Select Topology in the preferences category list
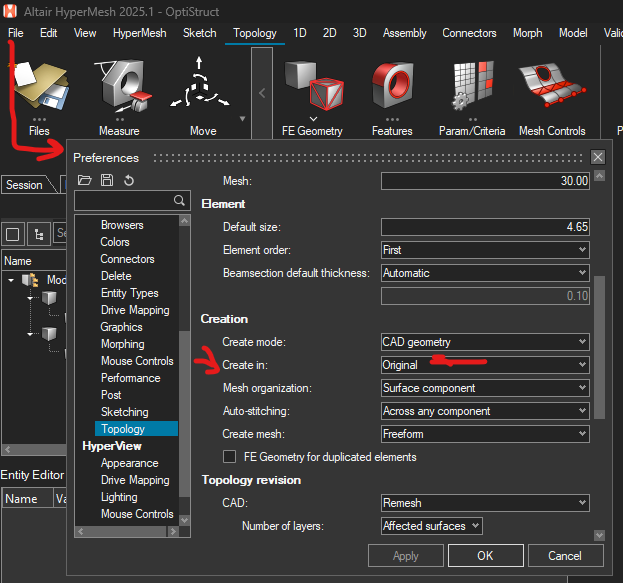 tap(136, 429)
